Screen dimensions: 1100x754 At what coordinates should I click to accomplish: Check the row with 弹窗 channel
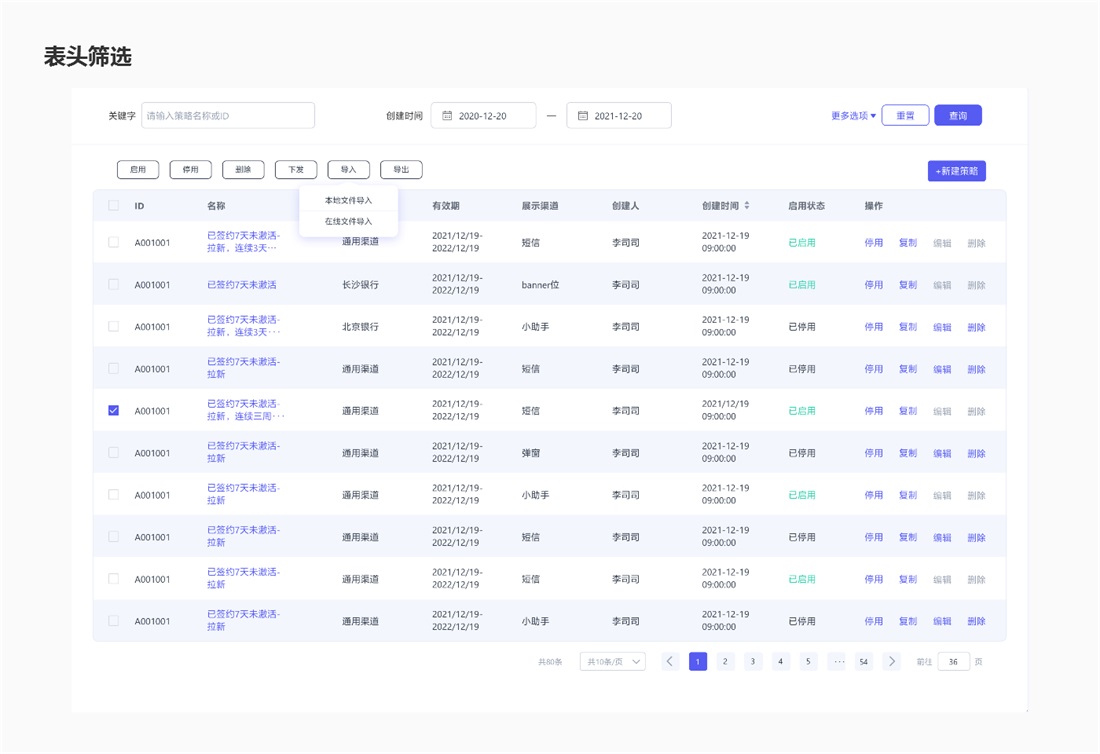tap(114, 452)
